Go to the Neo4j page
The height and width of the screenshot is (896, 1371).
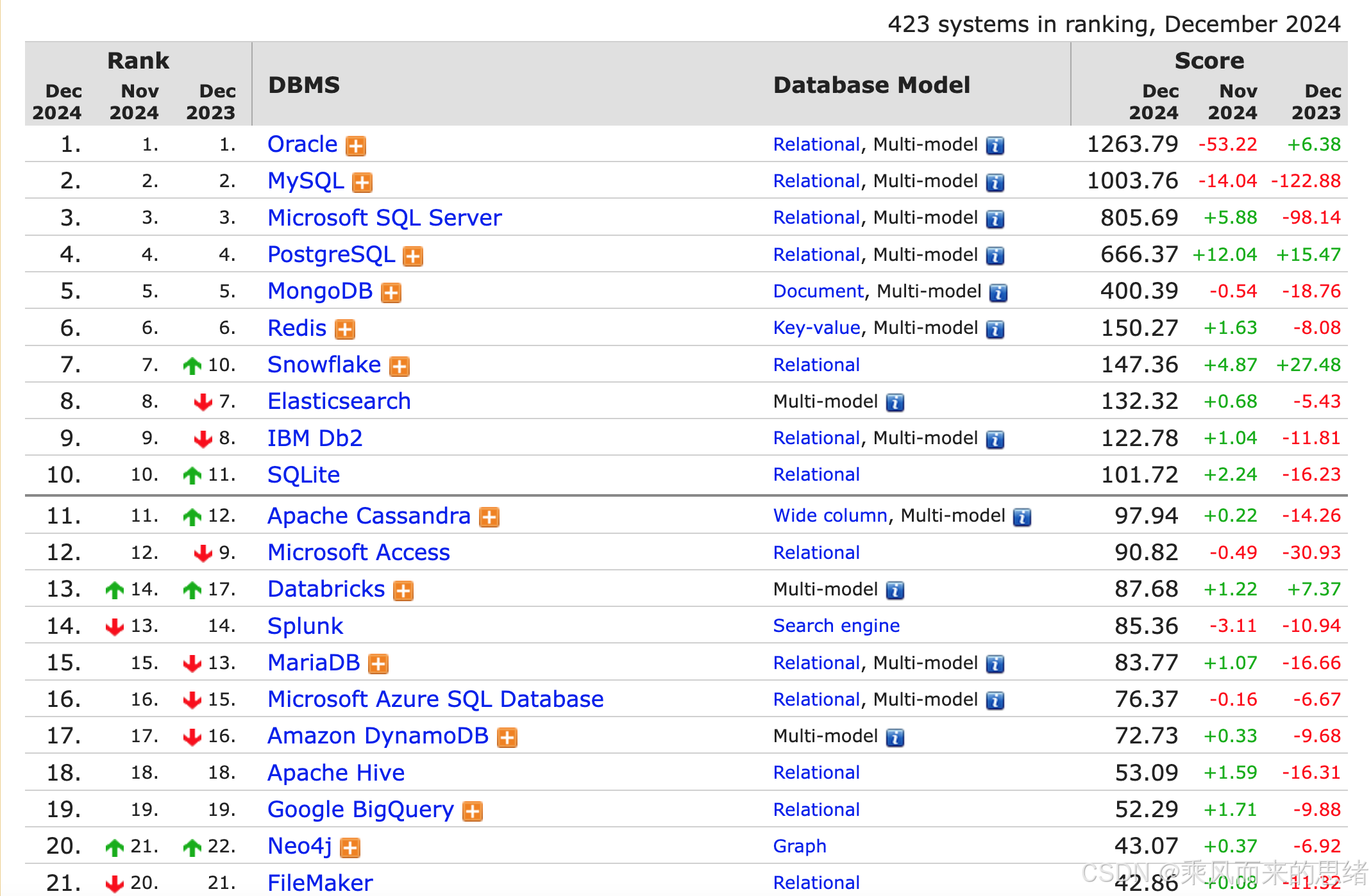click(300, 846)
